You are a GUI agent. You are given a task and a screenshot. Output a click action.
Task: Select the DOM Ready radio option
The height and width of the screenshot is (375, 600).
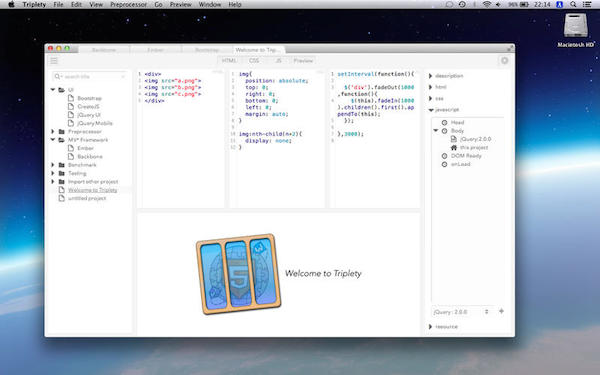pos(444,156)
